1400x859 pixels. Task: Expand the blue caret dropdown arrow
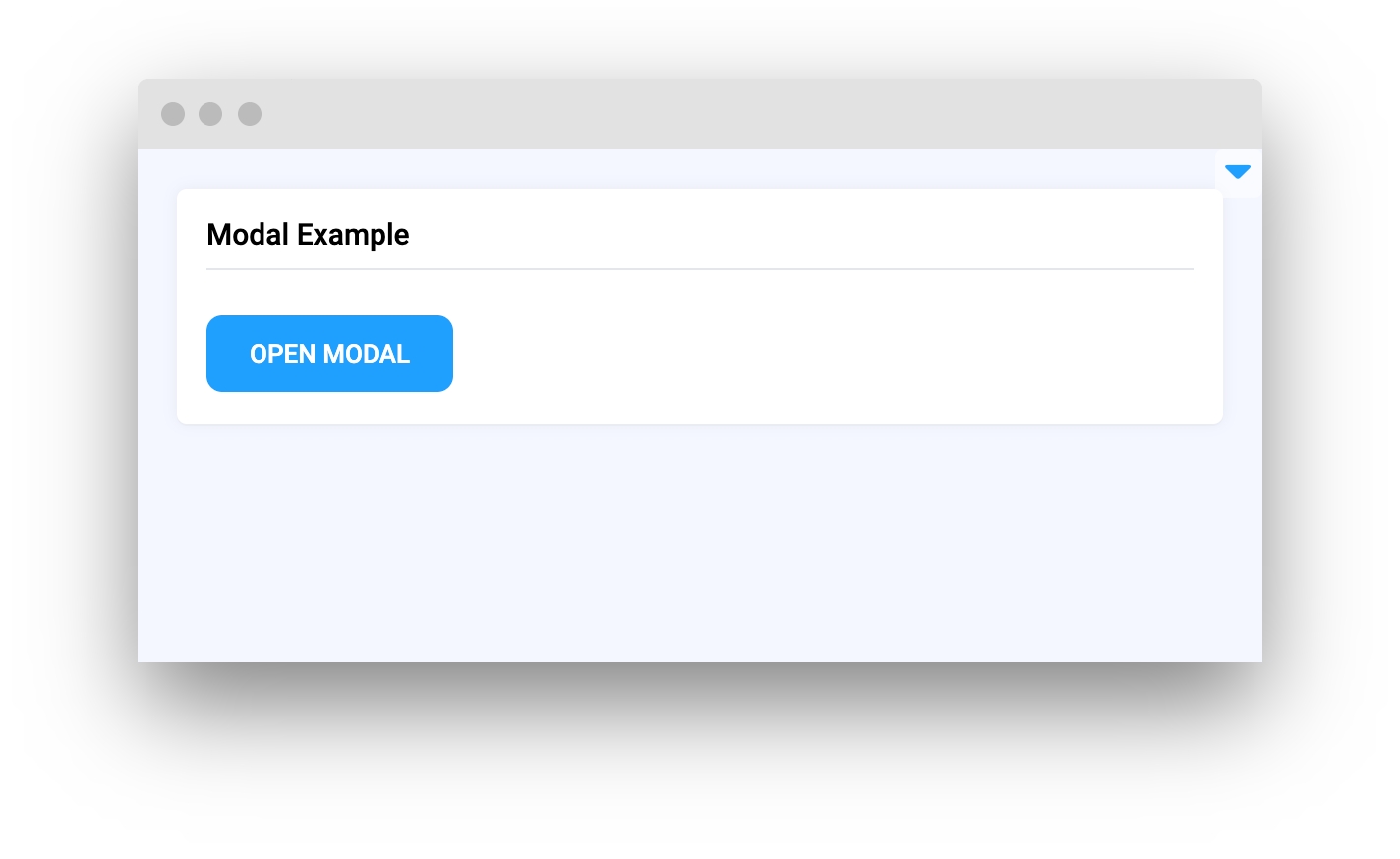pyautogui.click(x=1237, y=172)
